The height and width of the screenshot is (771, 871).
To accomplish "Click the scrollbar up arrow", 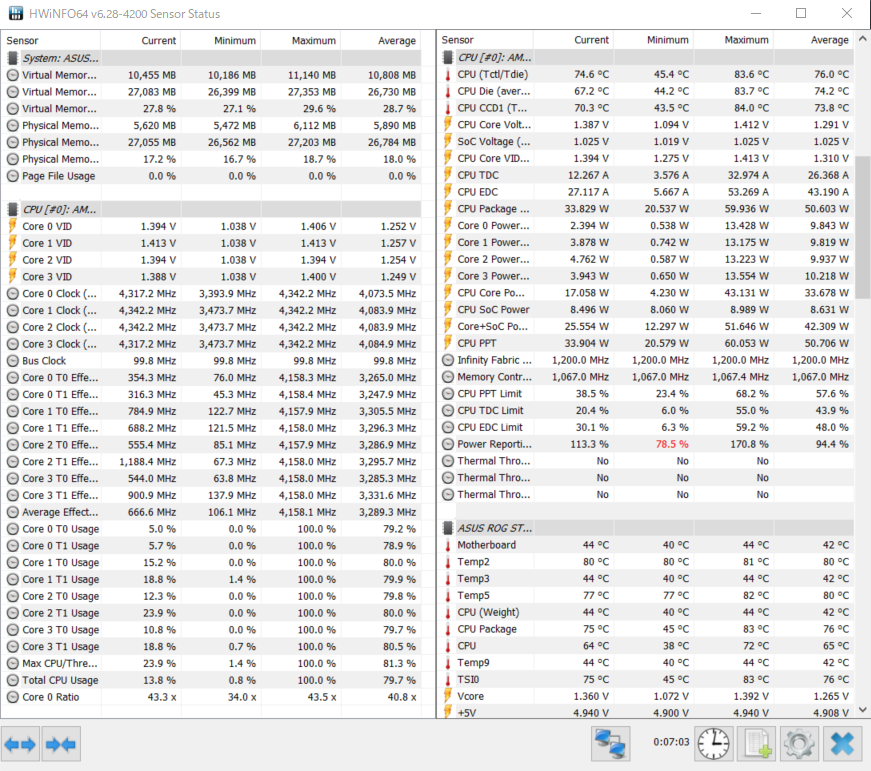I will [x=862, y=39].
